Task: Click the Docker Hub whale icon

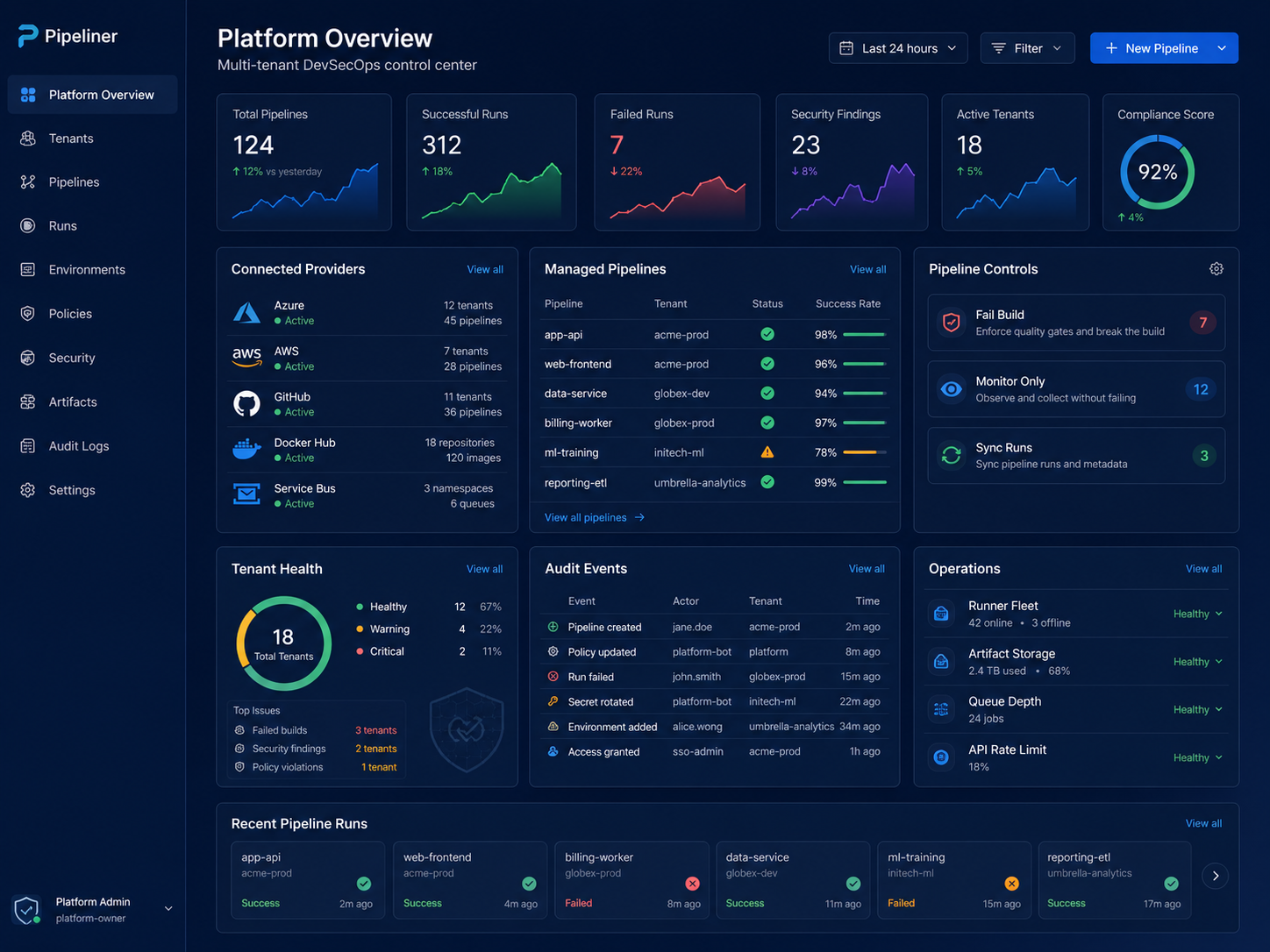Action: point(246,450)
